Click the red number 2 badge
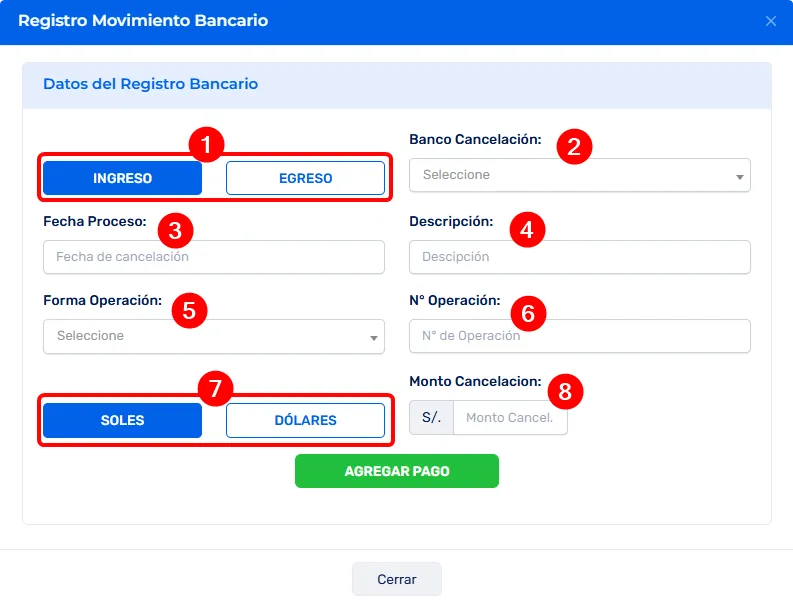This screenshot has width=793, height=605. click(574, 147)
